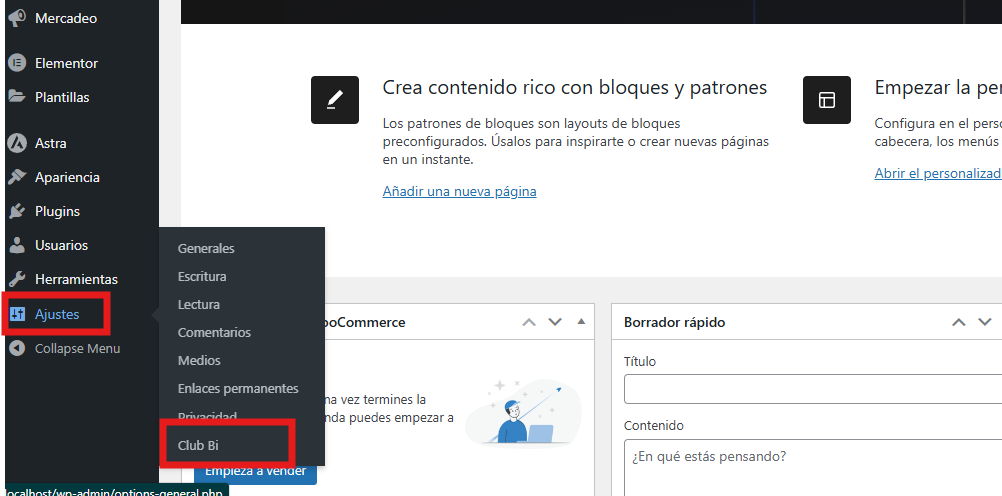Move the WooCommerce widget up
This screenshot has height=496, width=1002.
(528, 322)
